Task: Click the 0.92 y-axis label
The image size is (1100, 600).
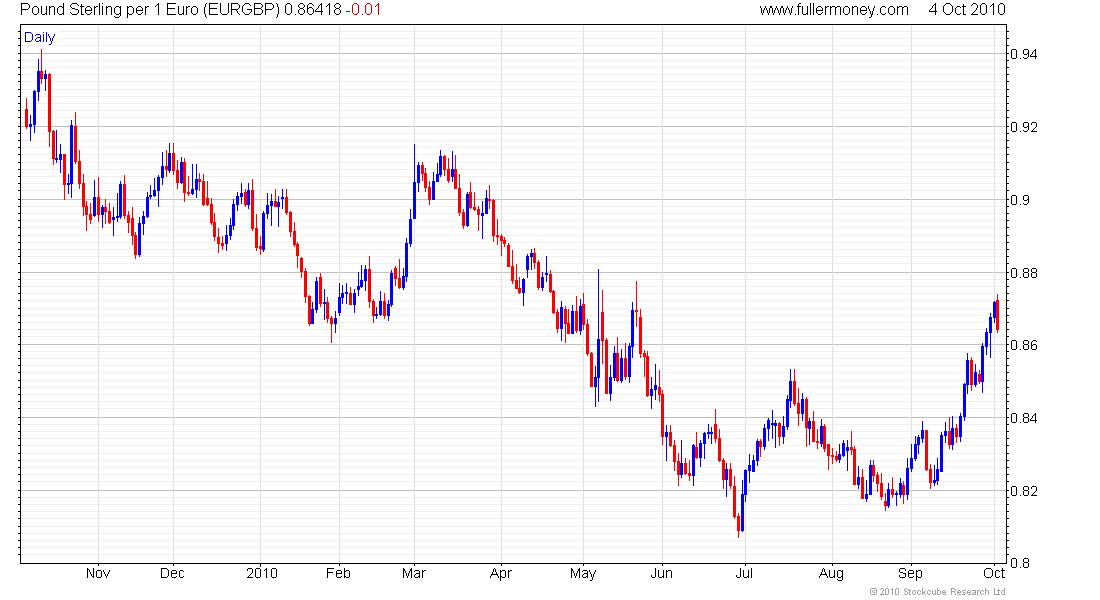Action: point(1024,127)
